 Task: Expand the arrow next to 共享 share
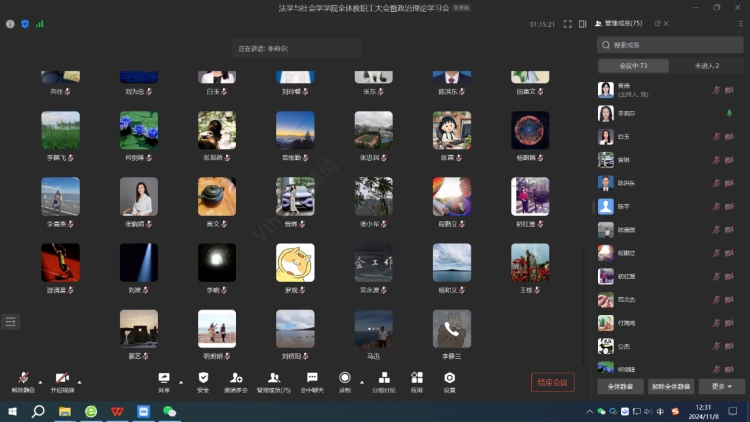click(x=181, y=382)
